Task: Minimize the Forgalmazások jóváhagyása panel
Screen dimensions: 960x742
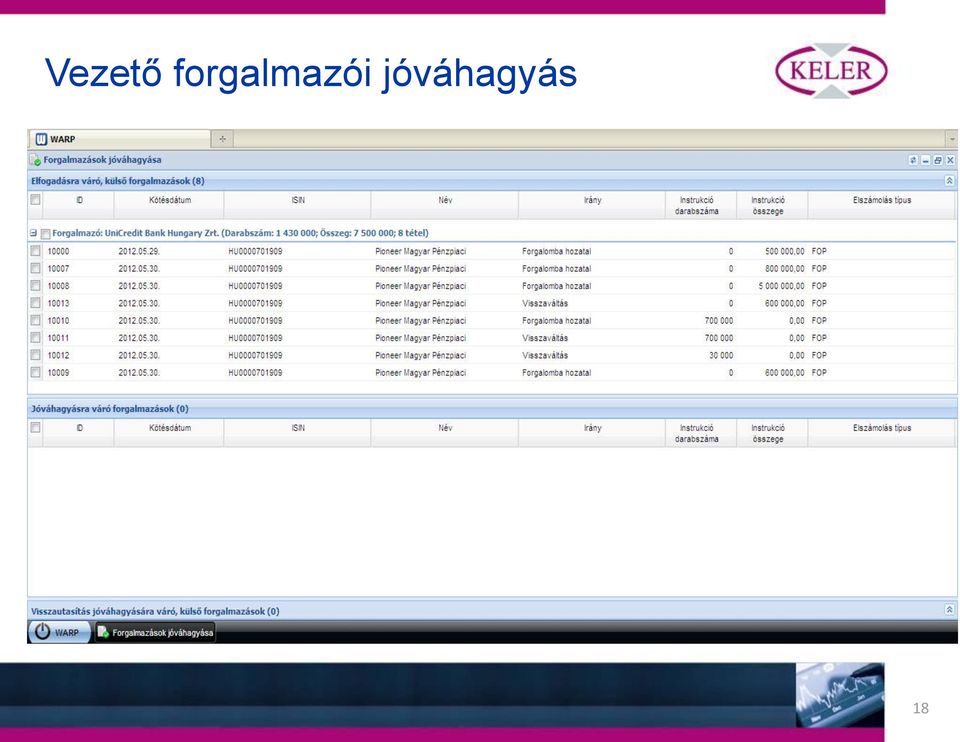Action: [x=925, y=160]
